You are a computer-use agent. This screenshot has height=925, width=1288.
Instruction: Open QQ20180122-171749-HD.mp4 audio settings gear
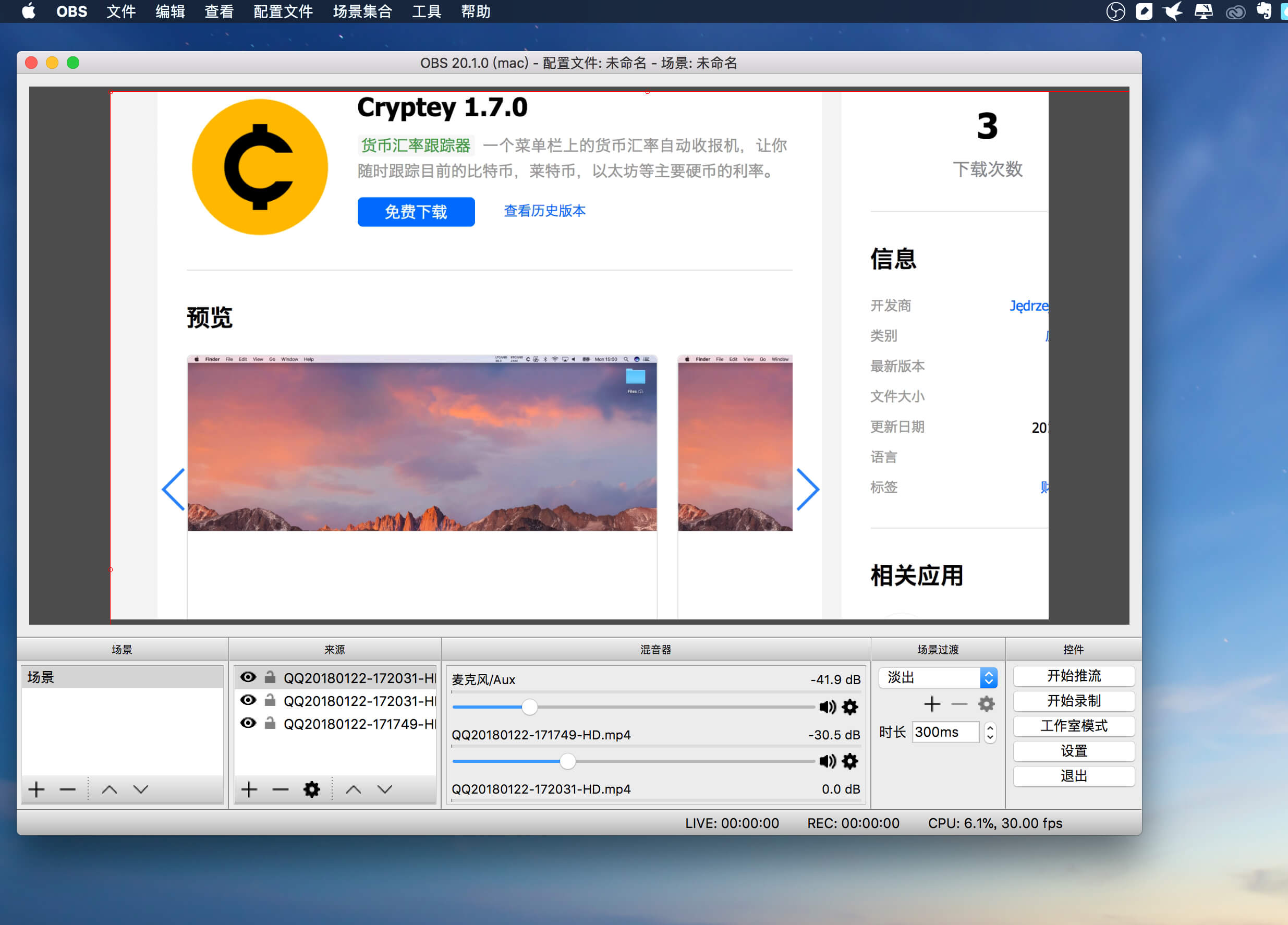pos(849,761)
